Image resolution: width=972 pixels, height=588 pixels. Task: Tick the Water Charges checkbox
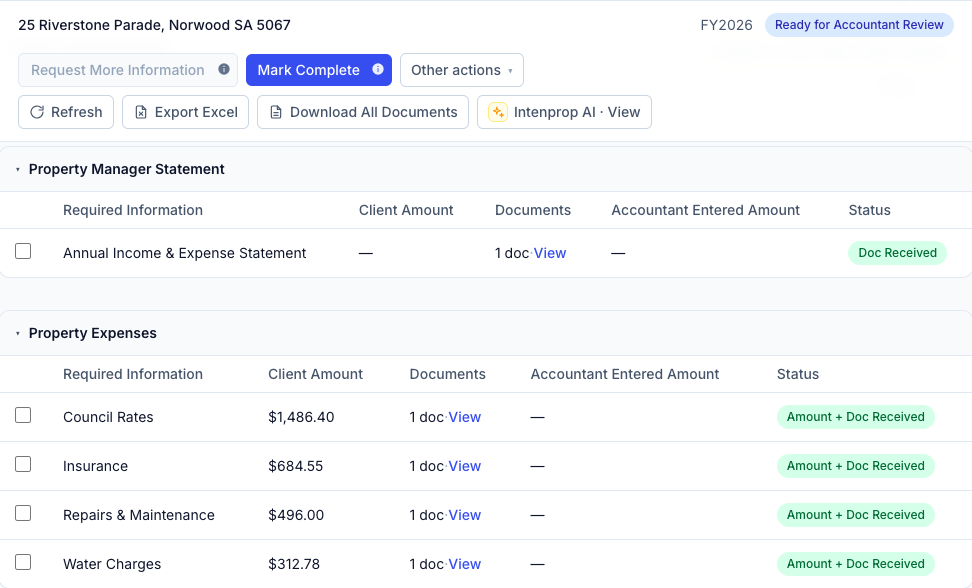coord(23,562)
